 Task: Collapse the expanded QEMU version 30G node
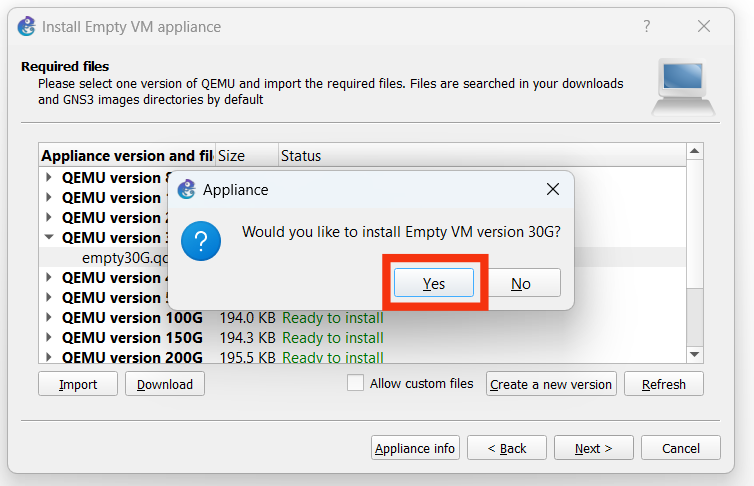click(50, 238)
